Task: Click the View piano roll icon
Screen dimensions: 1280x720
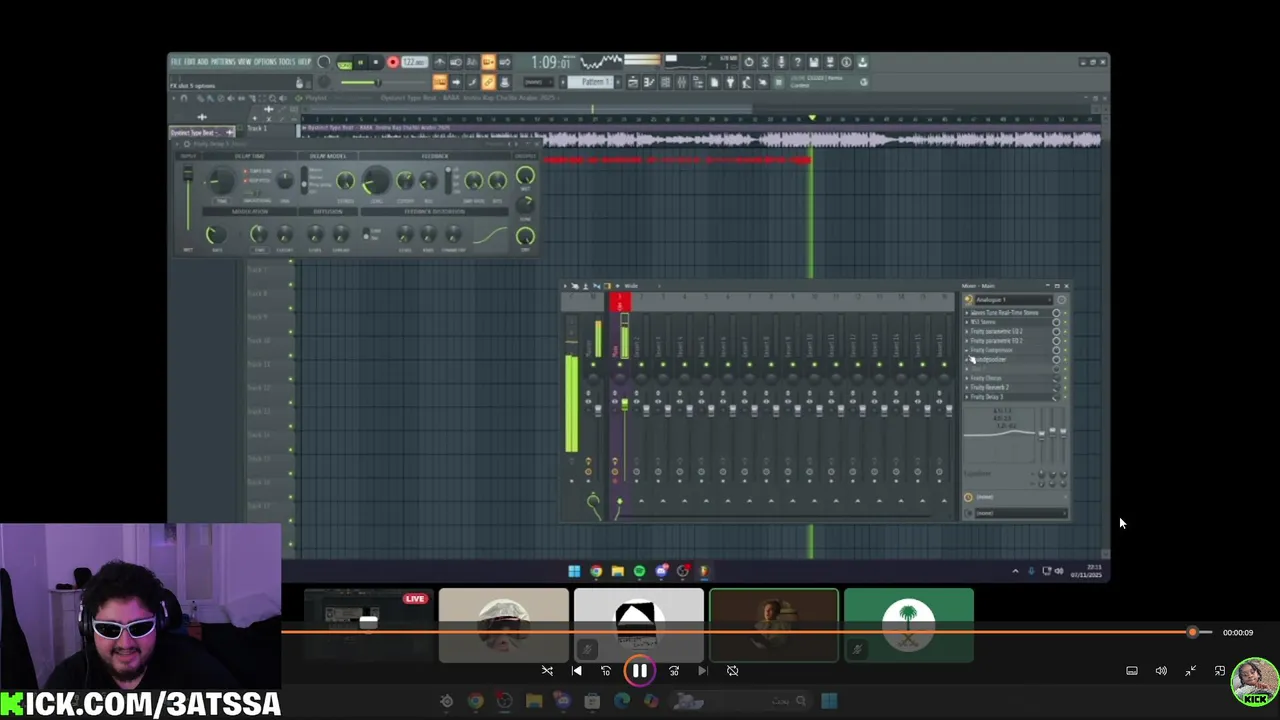Action: click(x=649, y=82)
